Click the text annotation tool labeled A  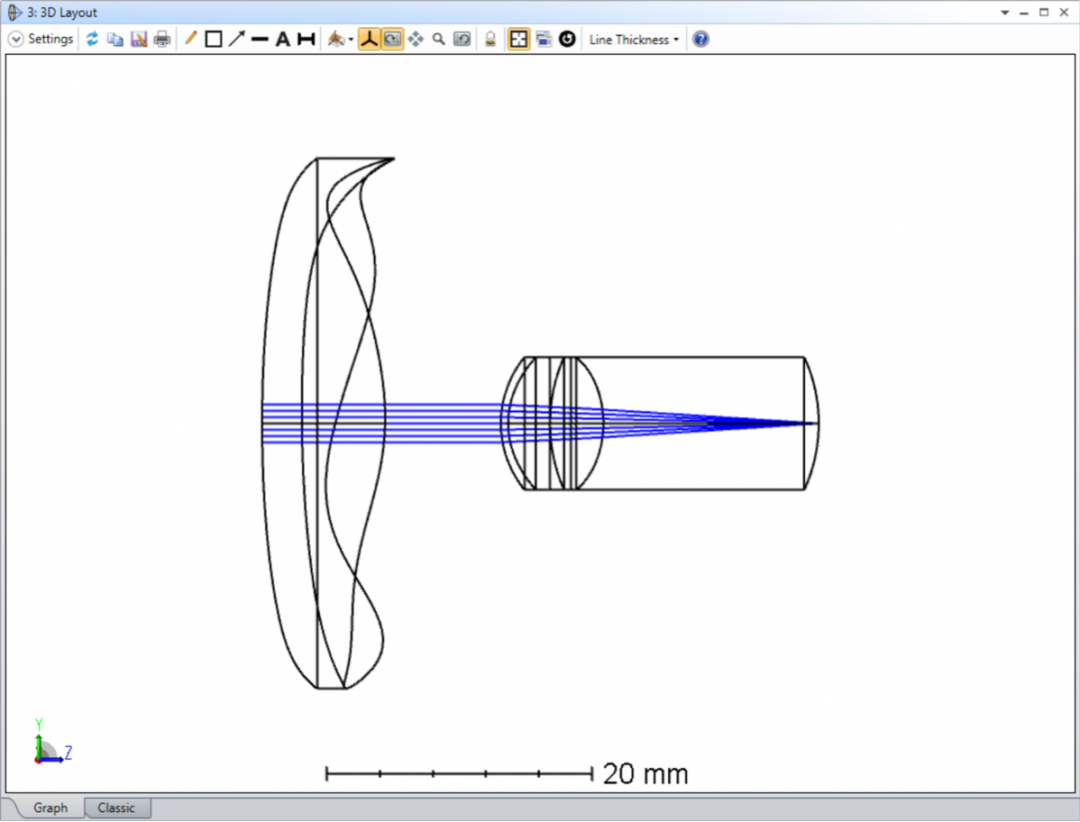click(283, 39)
